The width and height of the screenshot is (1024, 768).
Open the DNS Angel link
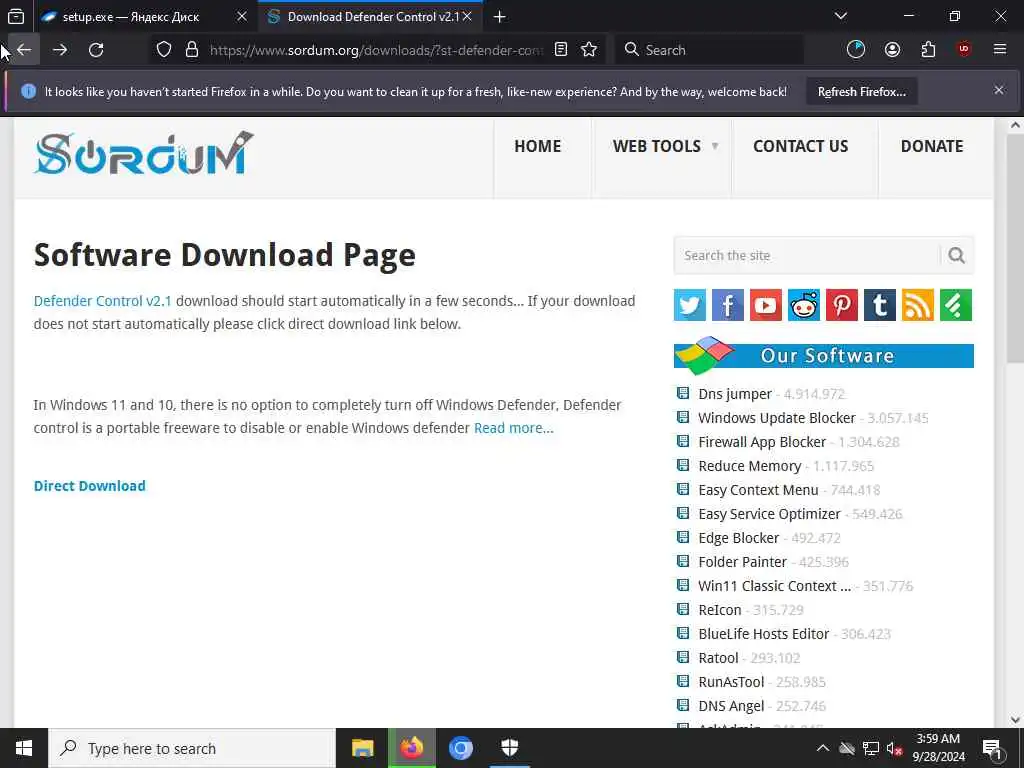click(731, 707)
